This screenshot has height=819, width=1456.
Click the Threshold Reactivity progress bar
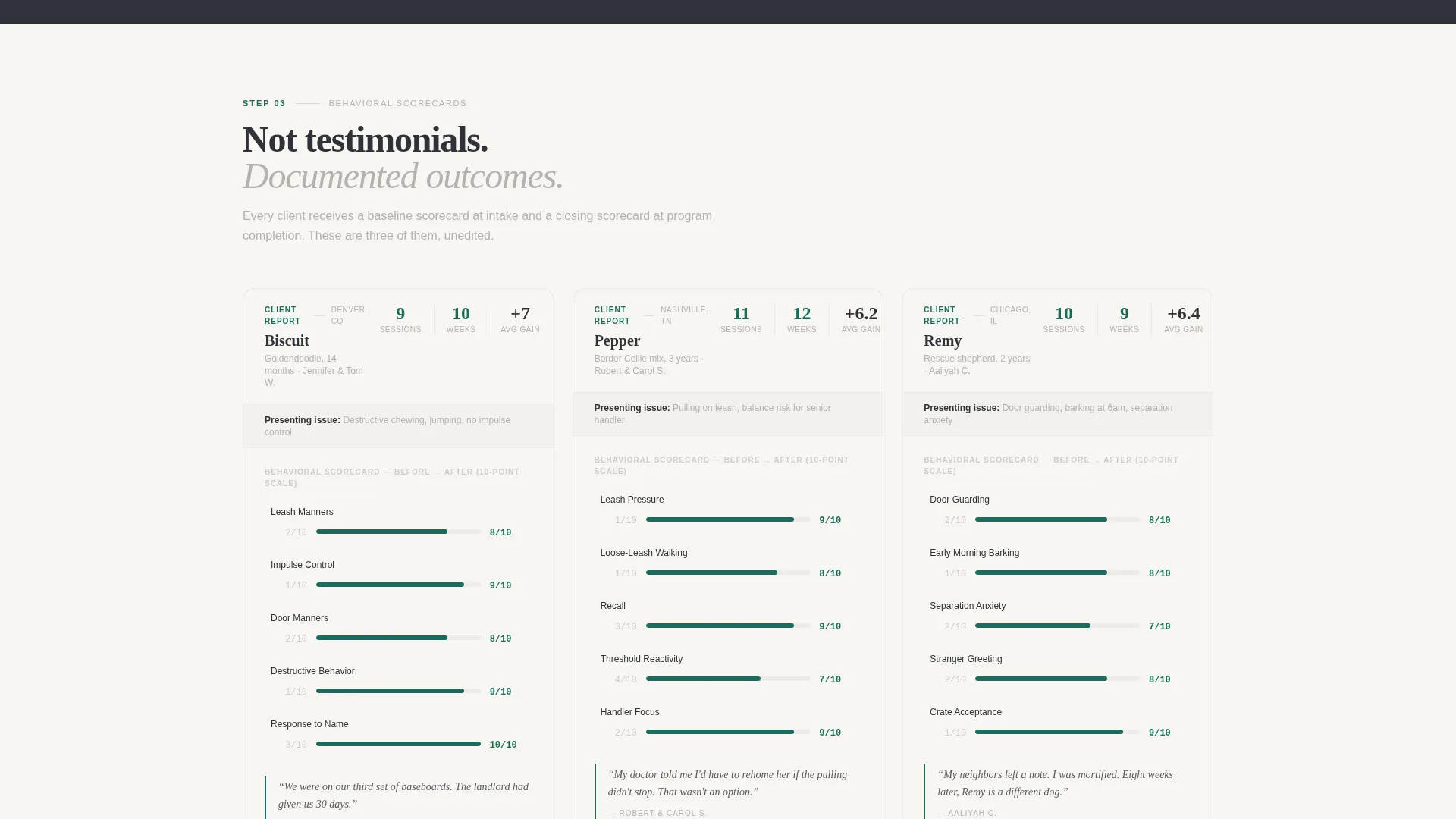pos(728,679)
